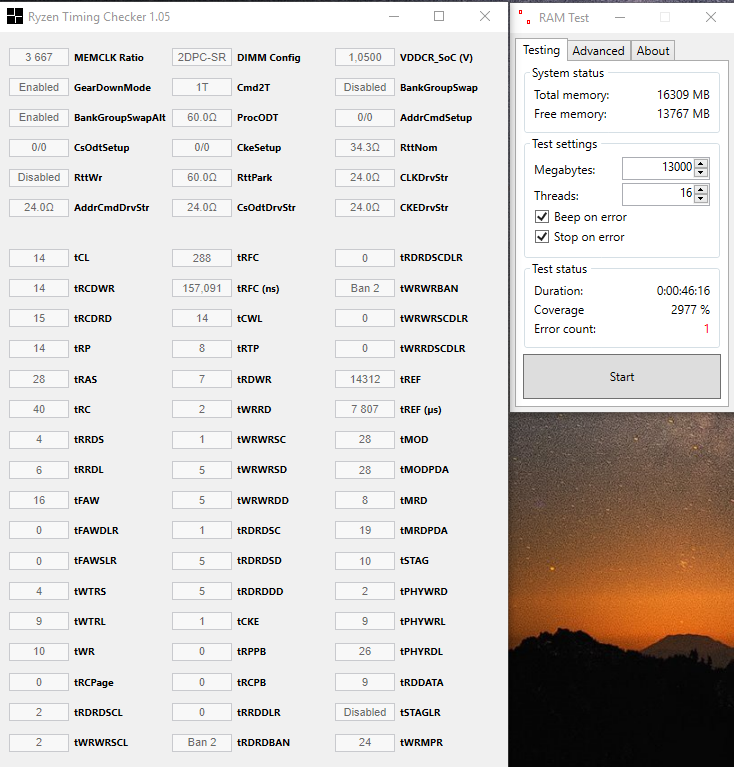
Task: Click the tRDWR value 7
Action: [x=202, y=379]
